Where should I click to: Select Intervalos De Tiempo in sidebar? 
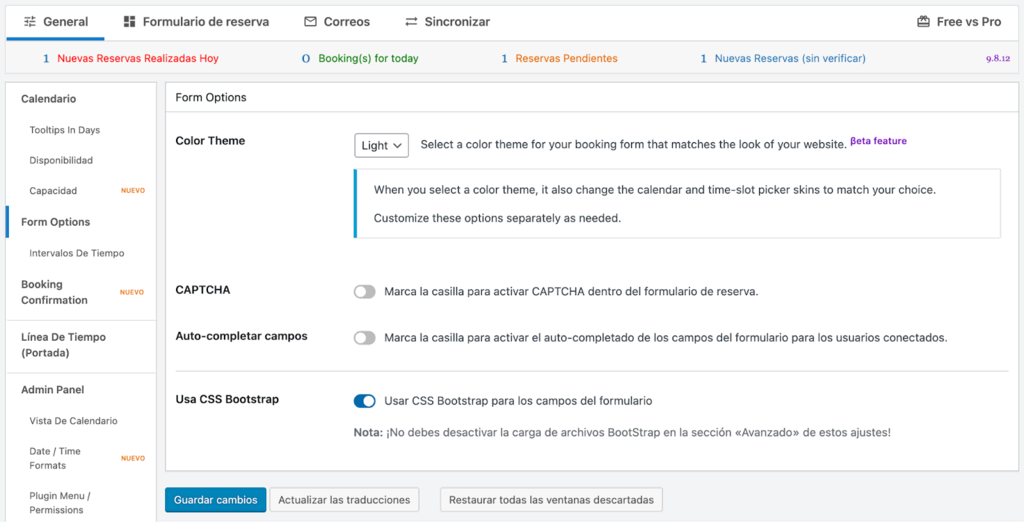77,253
